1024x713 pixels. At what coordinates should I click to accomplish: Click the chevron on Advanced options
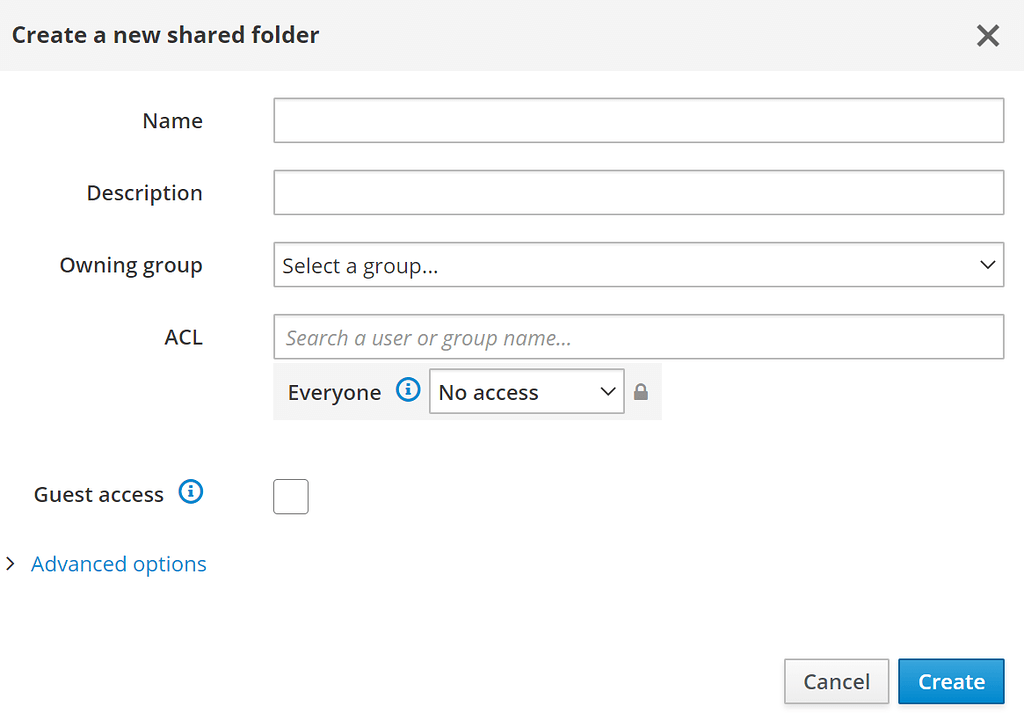click(10, 563)
